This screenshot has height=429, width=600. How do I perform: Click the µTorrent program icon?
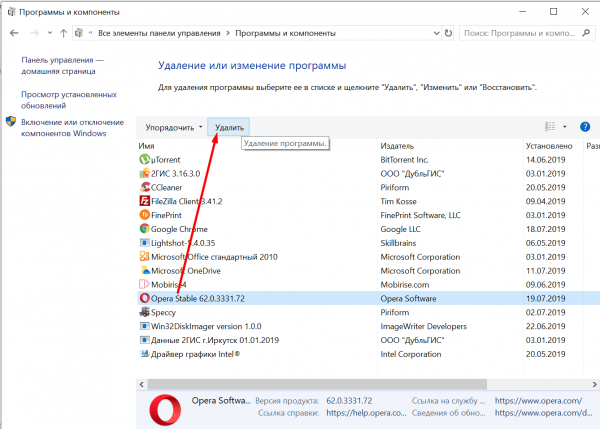click(144, 159)
